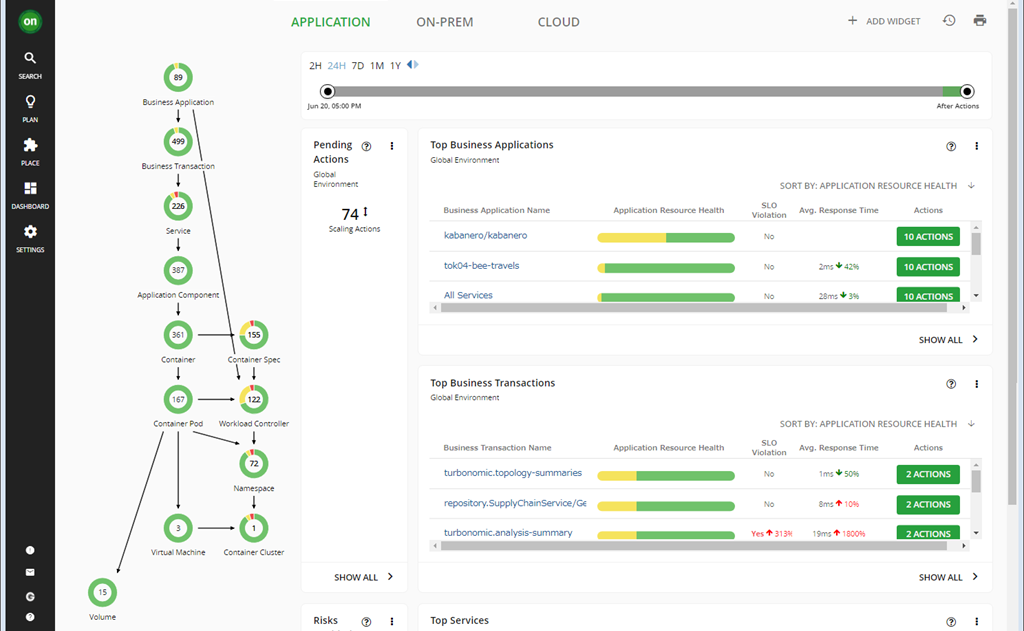Screen dimensions: 1024x631
Task: Open help for the Risks widget
Action: [366, 622]
